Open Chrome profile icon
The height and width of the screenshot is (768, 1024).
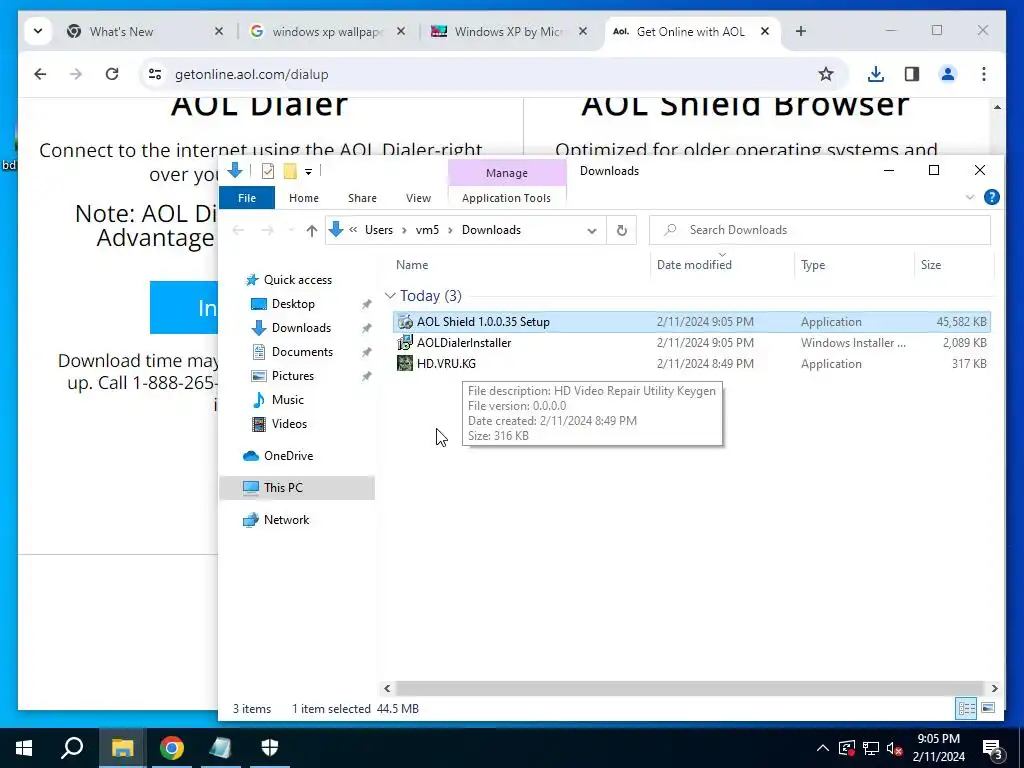click(x=948, y=74)
